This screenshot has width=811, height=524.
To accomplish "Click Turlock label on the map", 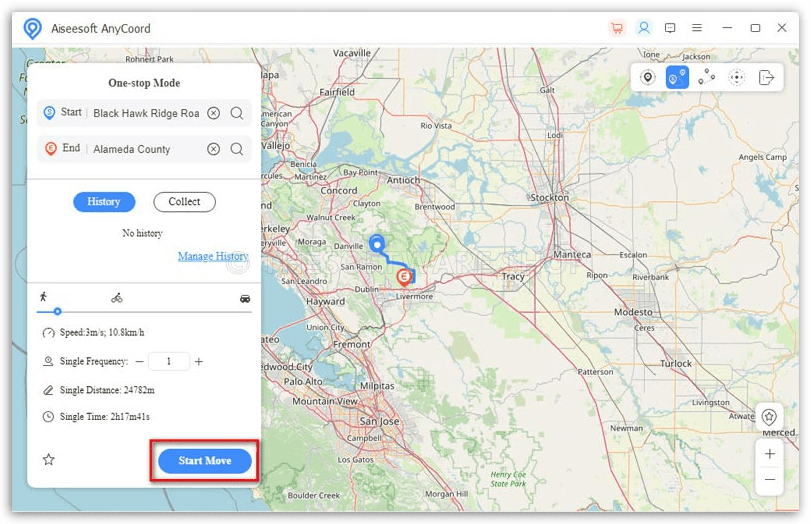I will (x=676, y=364).
